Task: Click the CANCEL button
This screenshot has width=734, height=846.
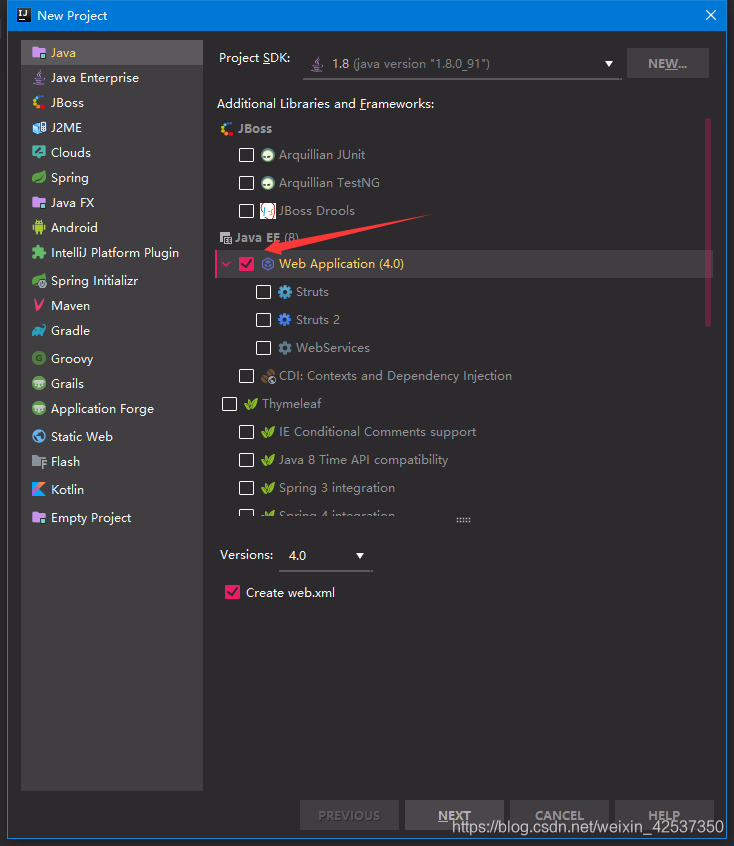Action: [x=559, y=815]
